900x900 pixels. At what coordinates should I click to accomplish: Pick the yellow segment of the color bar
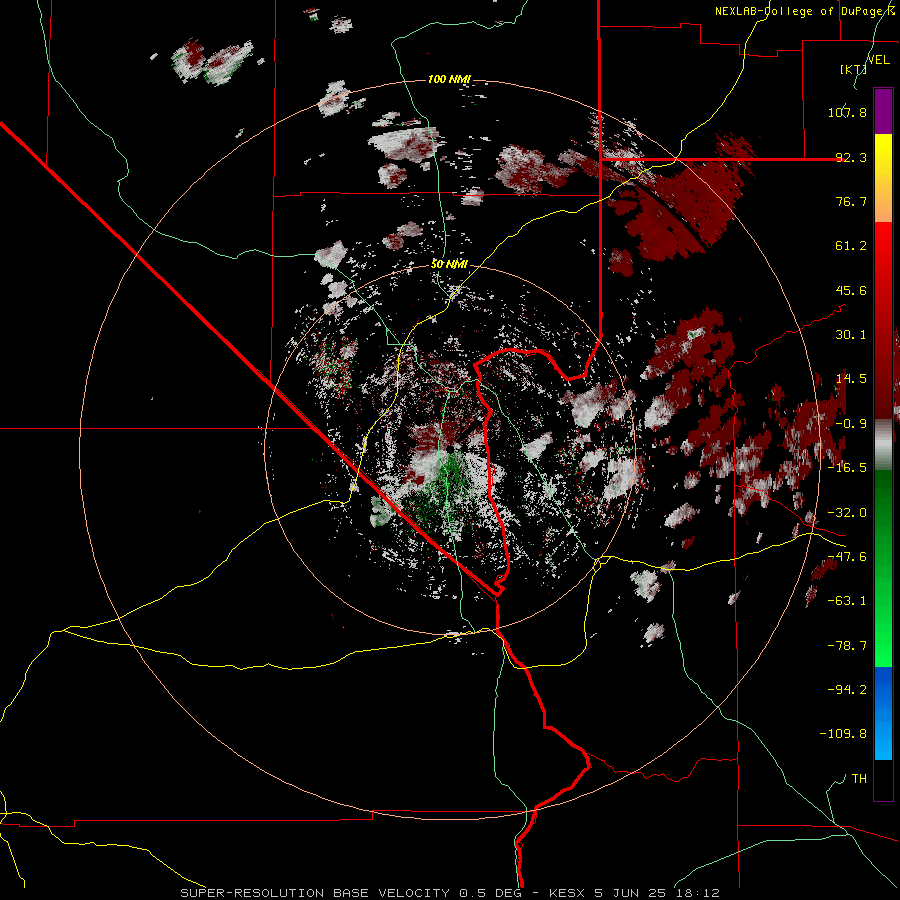coord(883,178)
